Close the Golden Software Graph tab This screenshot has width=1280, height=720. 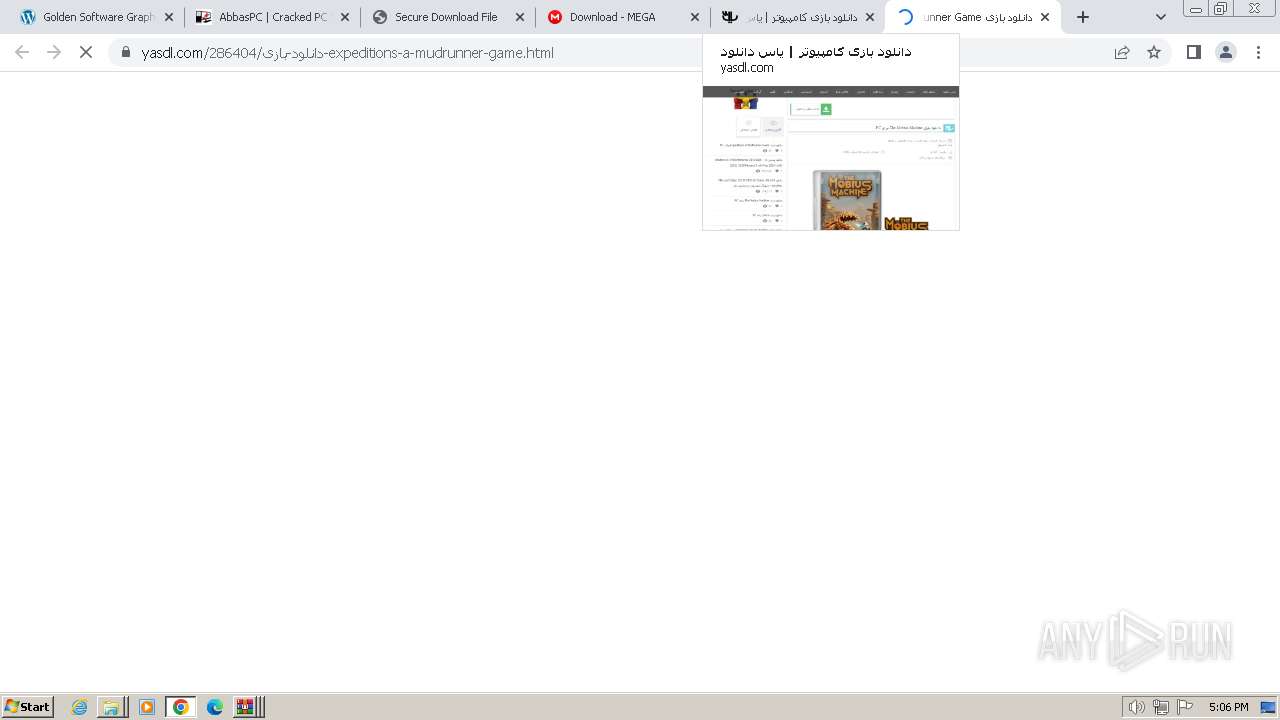pyautogui.click(x=168, y=17)
